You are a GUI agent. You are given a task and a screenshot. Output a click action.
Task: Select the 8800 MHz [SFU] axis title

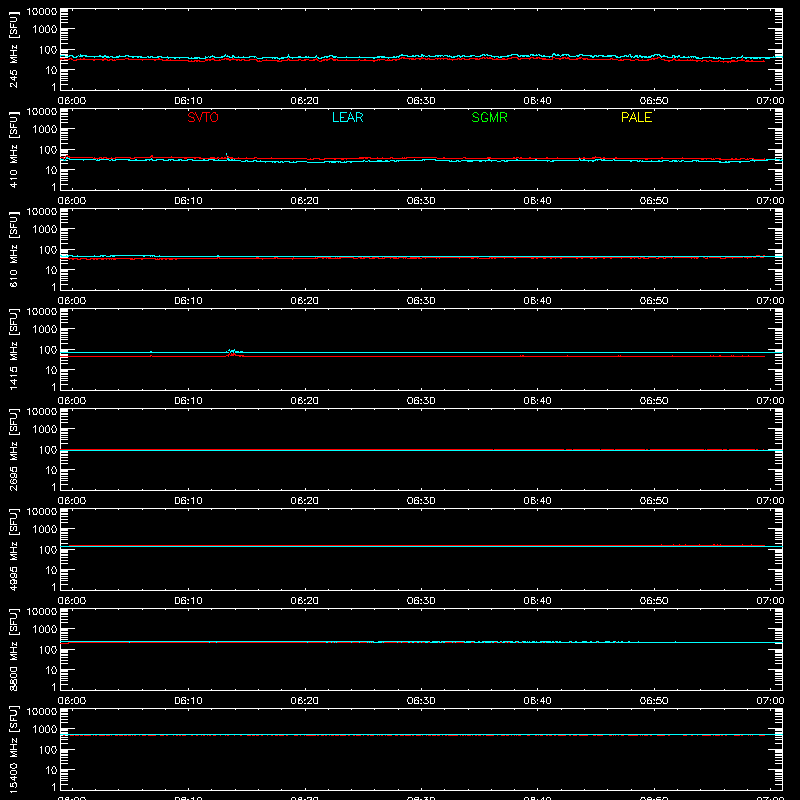(13, 649)
